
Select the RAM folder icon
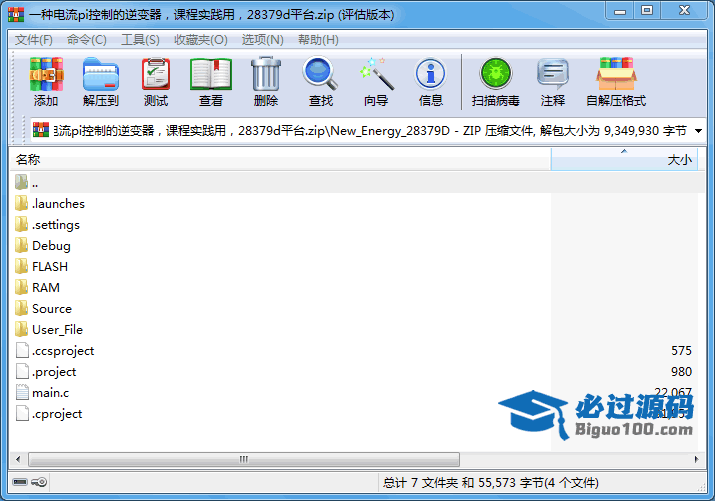click(x=21, y=287)
